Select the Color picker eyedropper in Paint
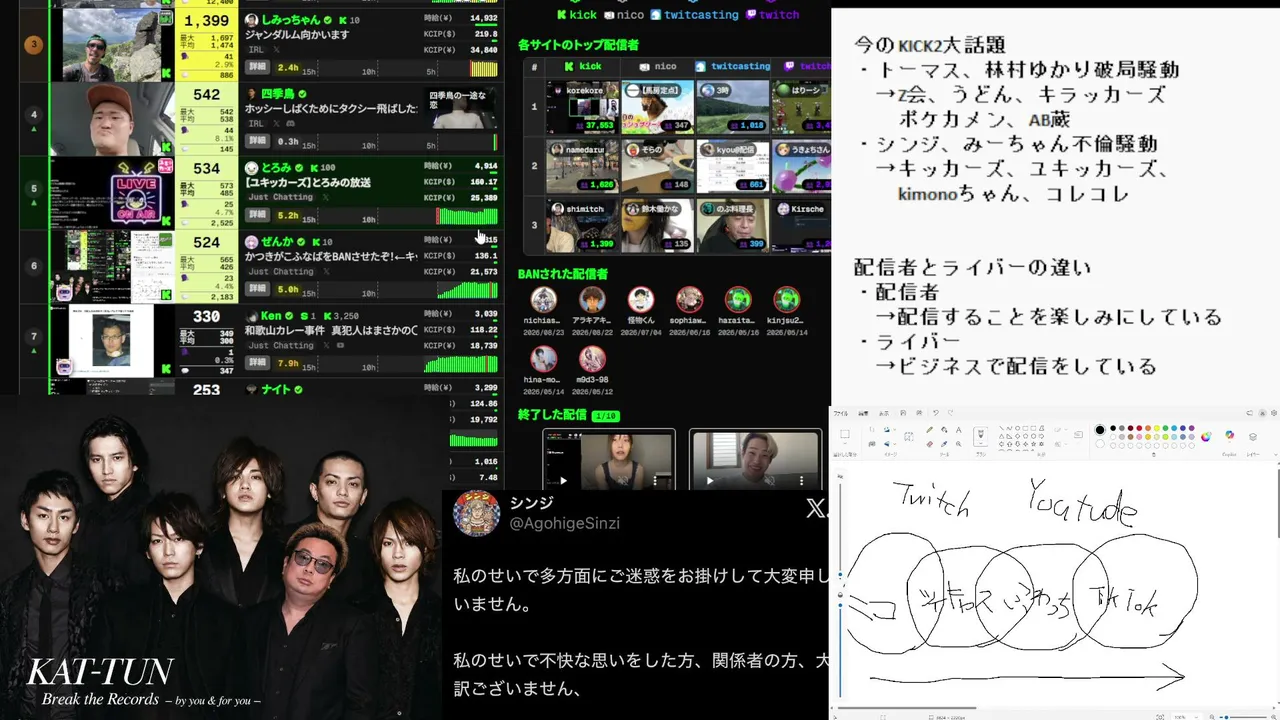The image size is (1280, 720). (943, 443)
